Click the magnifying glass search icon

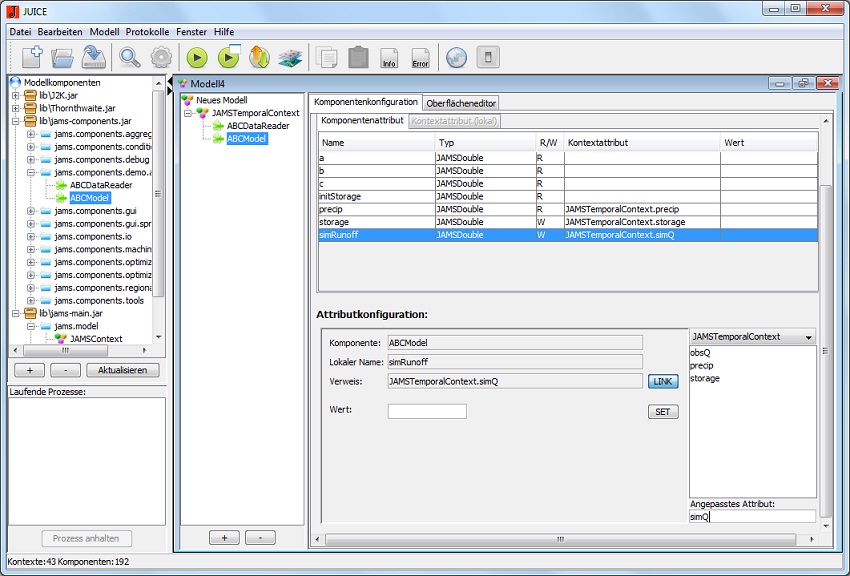[130, 57]
